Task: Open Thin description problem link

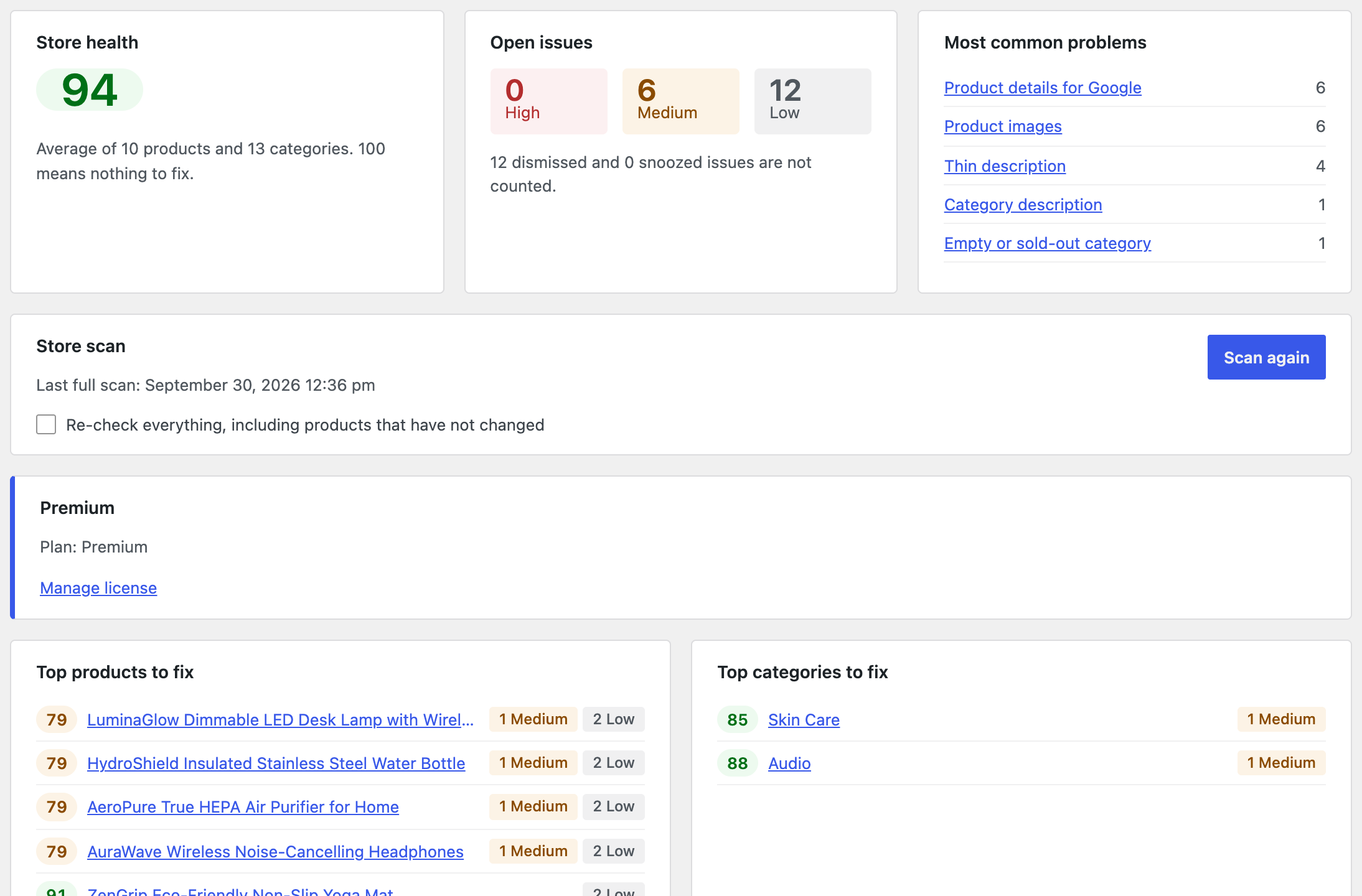Action: (x=1005, y=166)
